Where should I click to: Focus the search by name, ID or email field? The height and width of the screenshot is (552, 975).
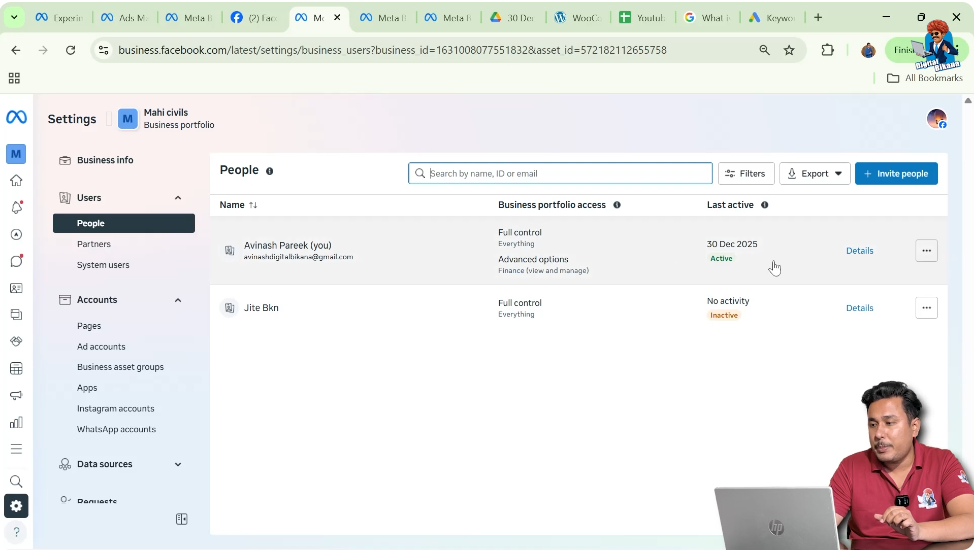(560, 173)
